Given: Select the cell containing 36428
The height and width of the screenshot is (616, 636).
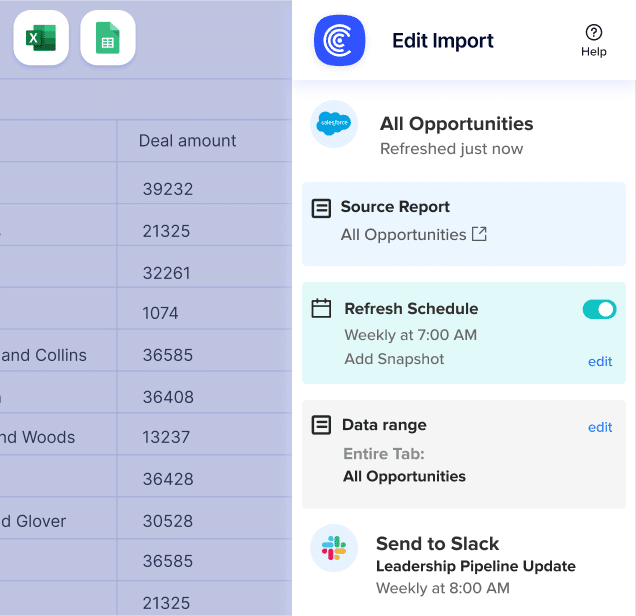Looking at the screenshot, I should click(204, 476).
